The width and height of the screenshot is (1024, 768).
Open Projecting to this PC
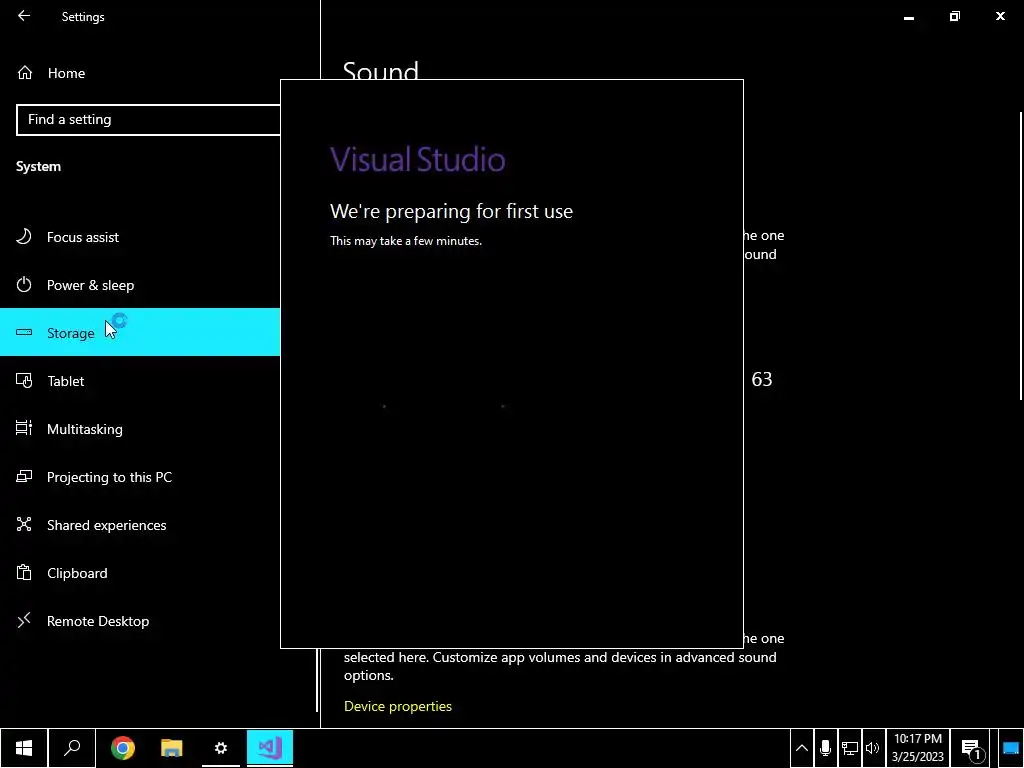point(140,477)
